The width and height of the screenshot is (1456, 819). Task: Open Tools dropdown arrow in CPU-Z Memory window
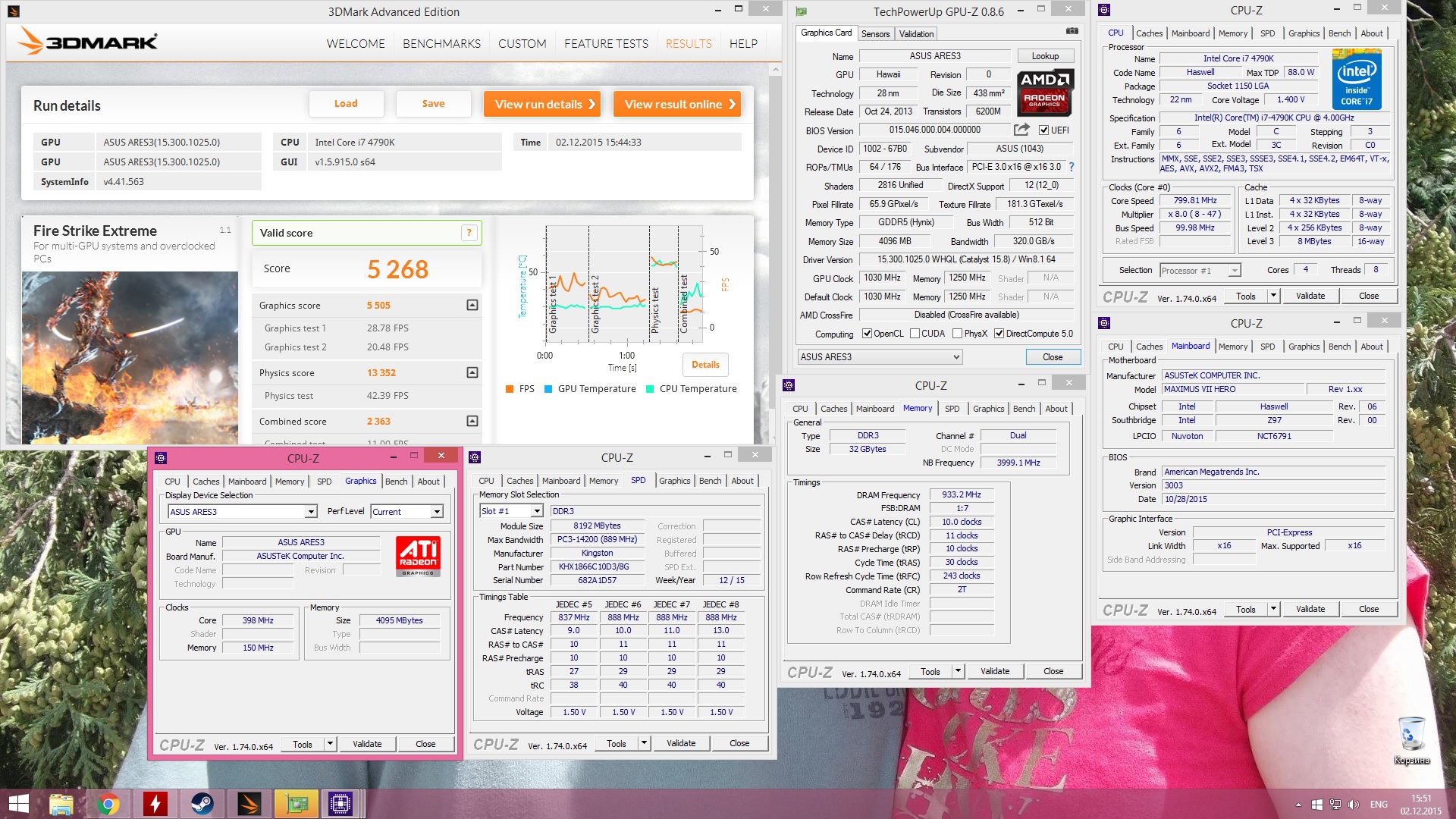pos(958,671)
